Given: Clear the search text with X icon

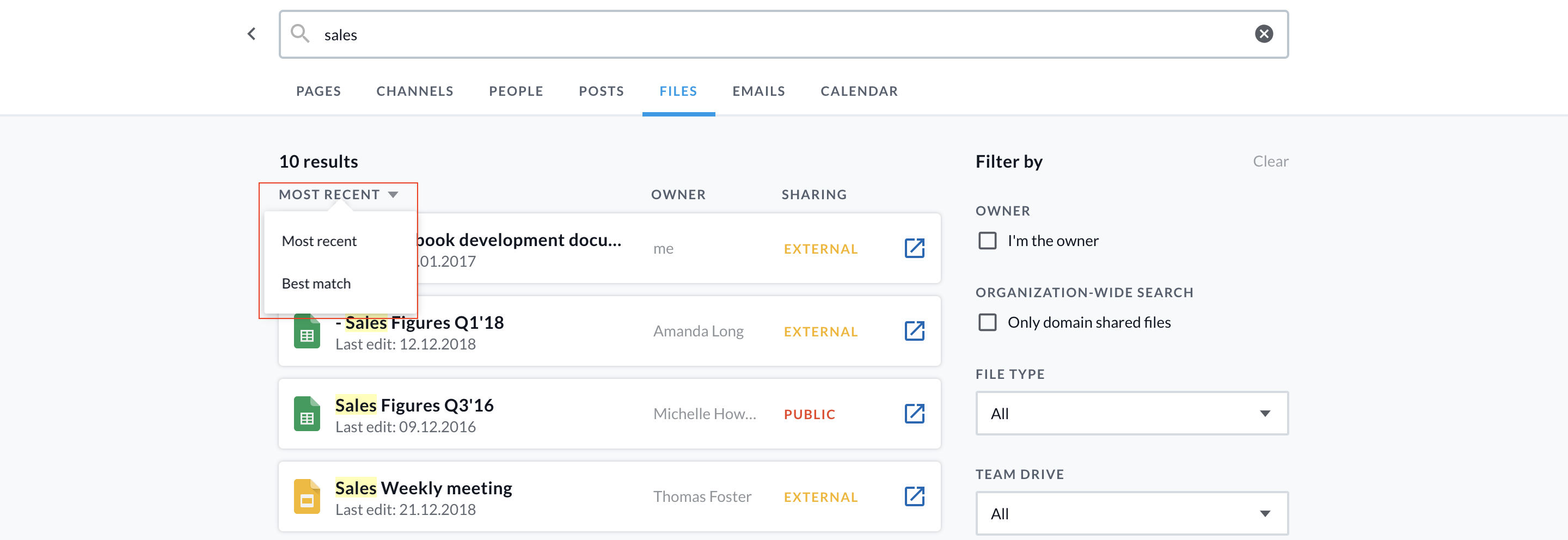Looking at the screenshot, I should (x=1264, y=34).
